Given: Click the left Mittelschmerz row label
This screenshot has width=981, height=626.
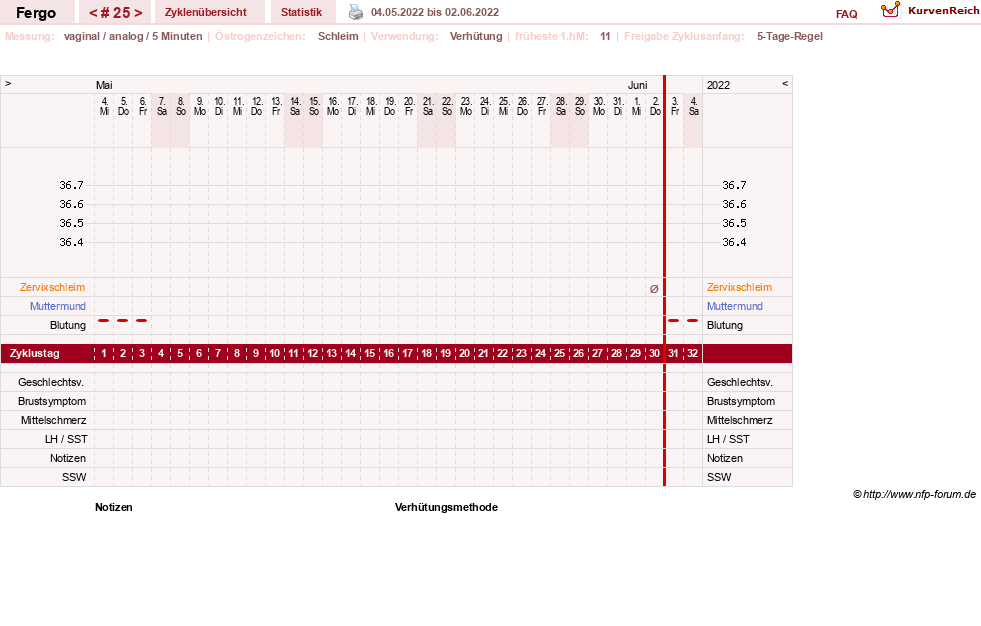Looking at the screenshot, I should [x=53, y=420].
